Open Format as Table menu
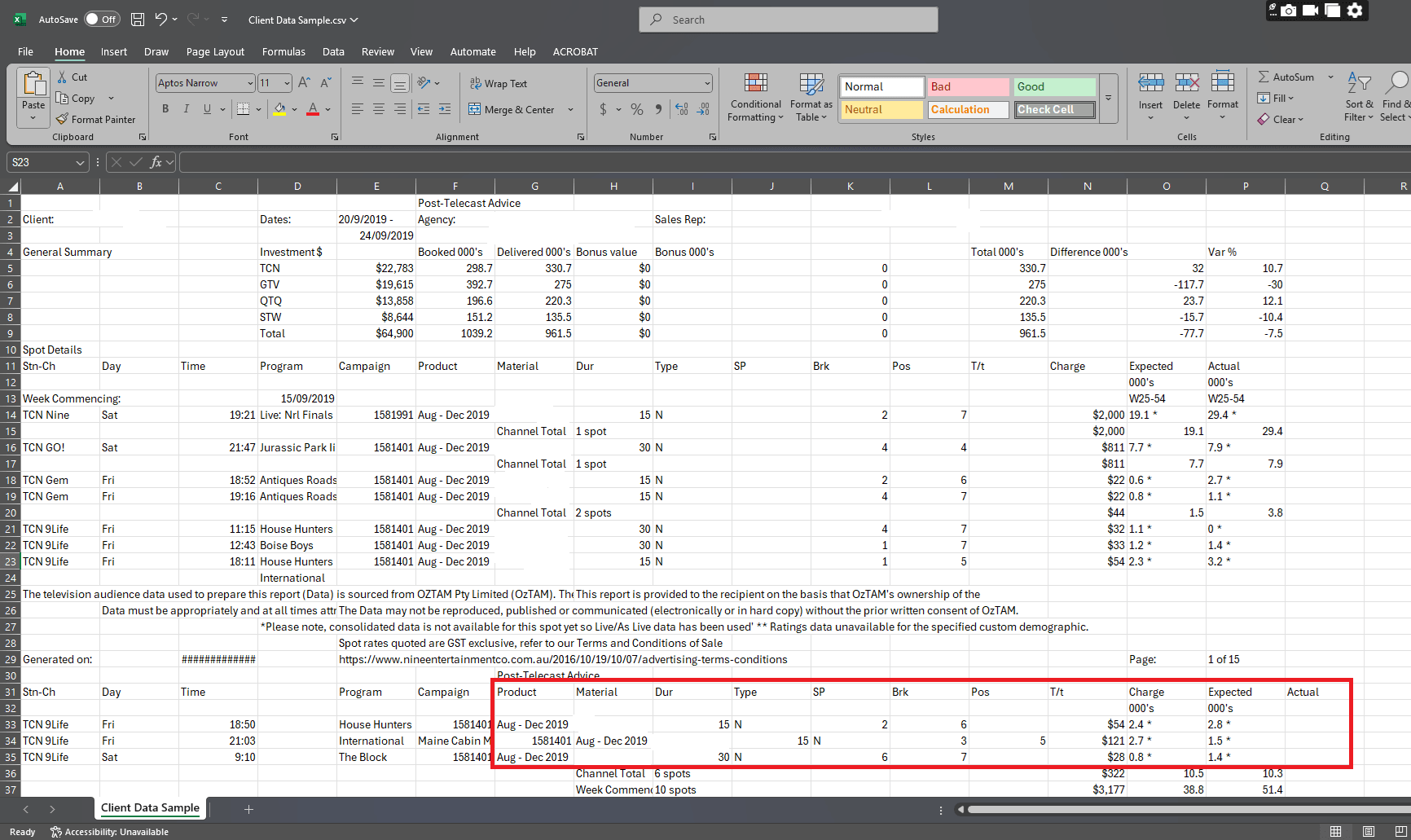The height and width of the screenshot is (840, 1411). click(811, 97)
